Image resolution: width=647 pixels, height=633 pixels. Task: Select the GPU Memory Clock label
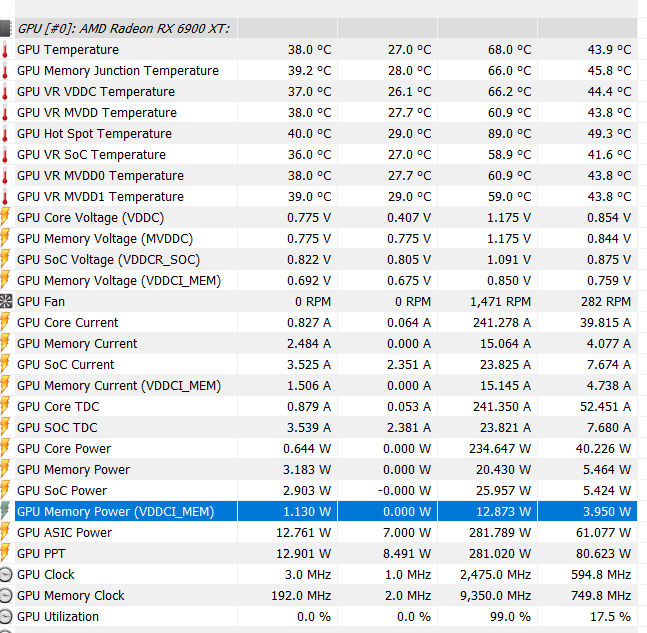pos(70,595)
